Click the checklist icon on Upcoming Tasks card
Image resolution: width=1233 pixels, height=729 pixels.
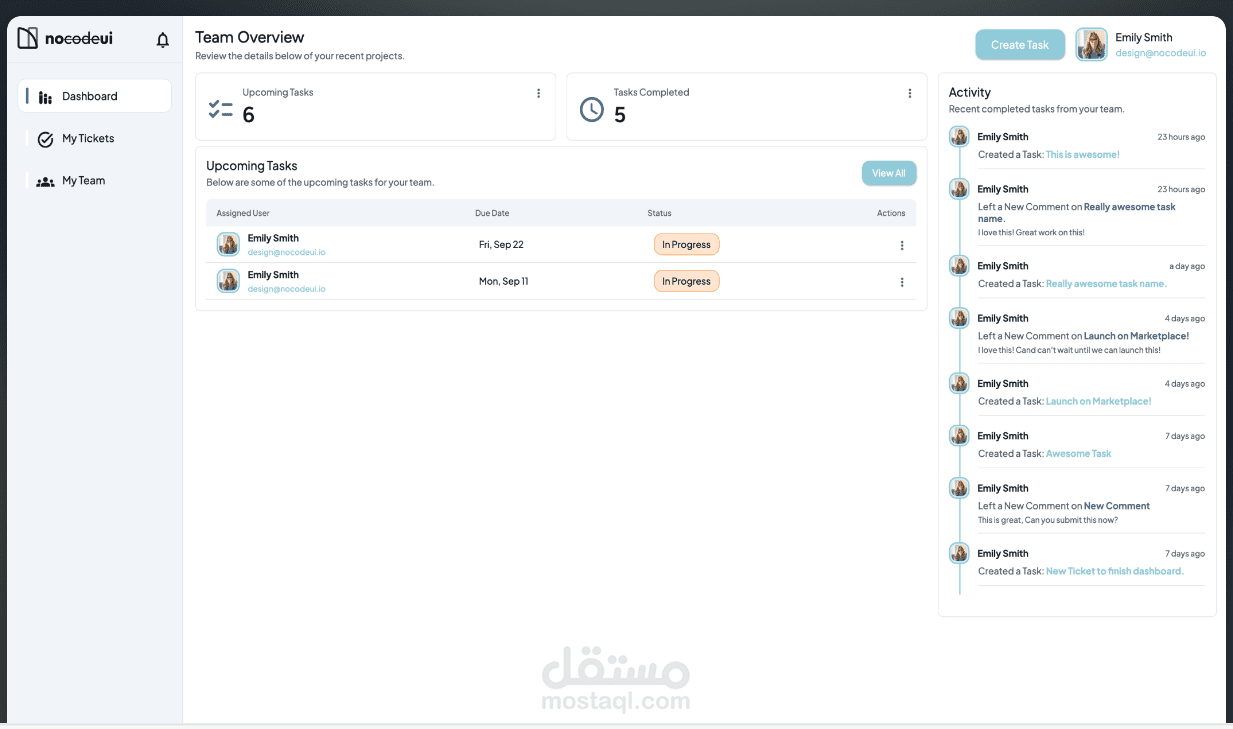coord(219,108)
